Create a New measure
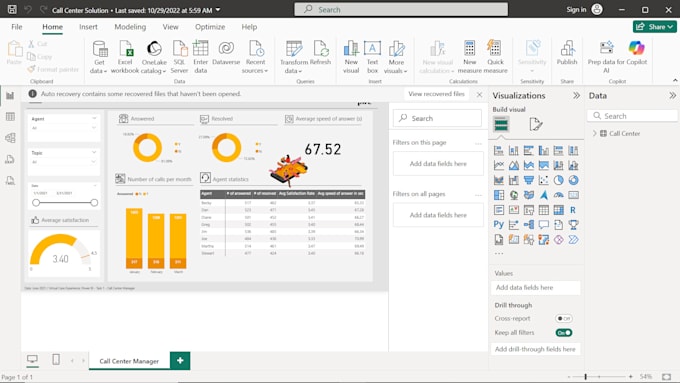The height and width of the screenshot is (383, 680). coord(469,57)
